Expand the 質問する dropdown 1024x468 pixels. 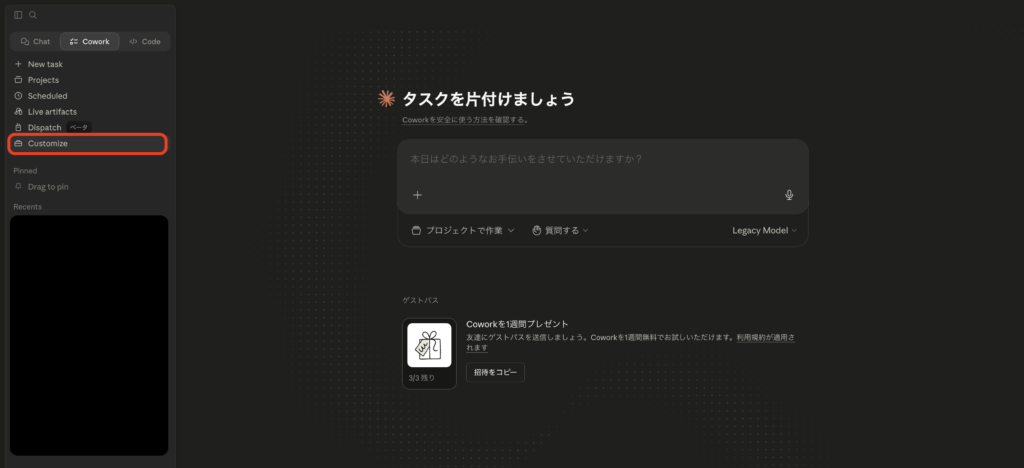pyautogui.click(x=560, y=230)
